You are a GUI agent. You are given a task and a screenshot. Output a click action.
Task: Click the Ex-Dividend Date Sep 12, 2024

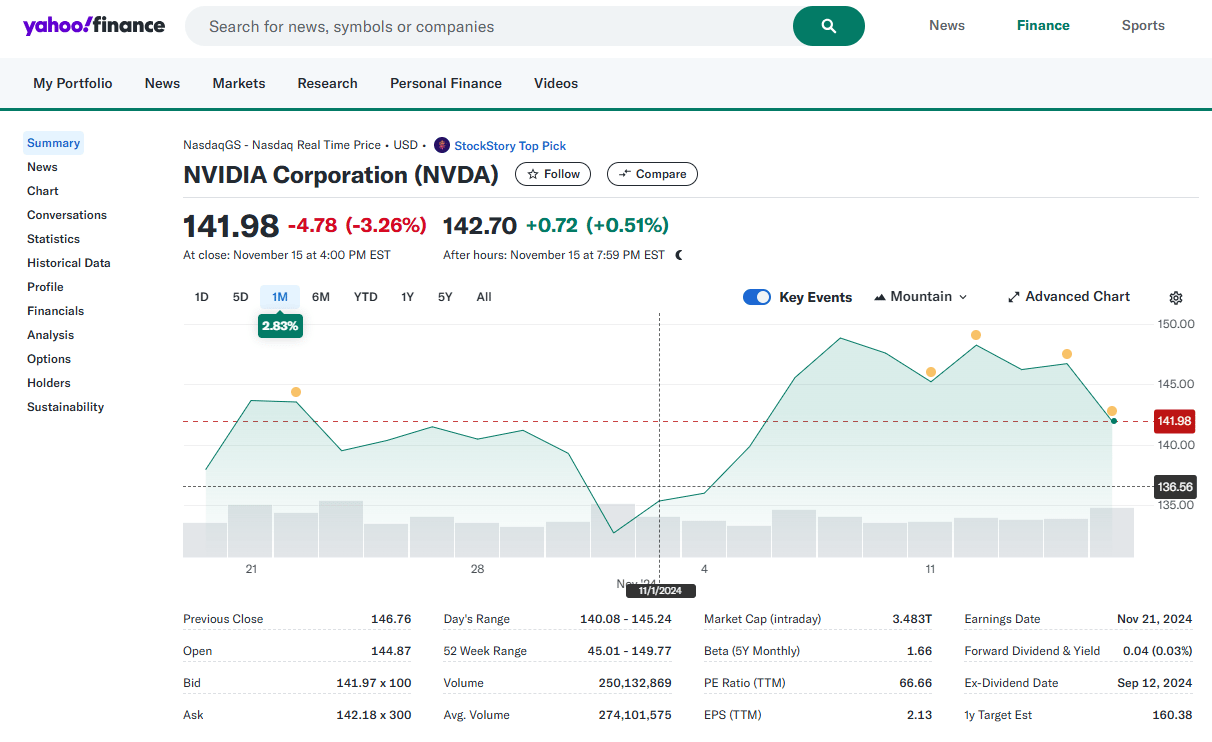[1155, 683]
